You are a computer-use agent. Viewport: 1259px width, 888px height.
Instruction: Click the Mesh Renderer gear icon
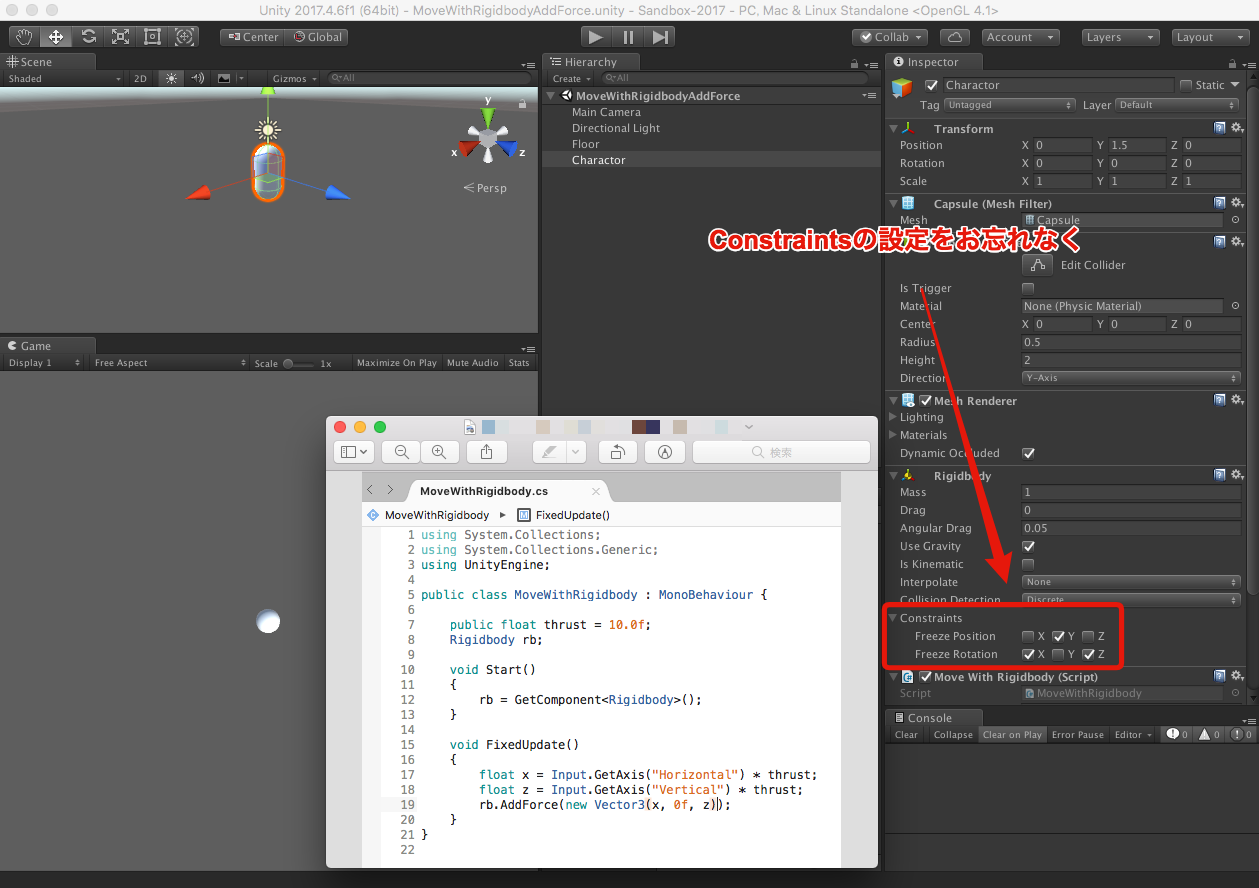point(1237,400)
